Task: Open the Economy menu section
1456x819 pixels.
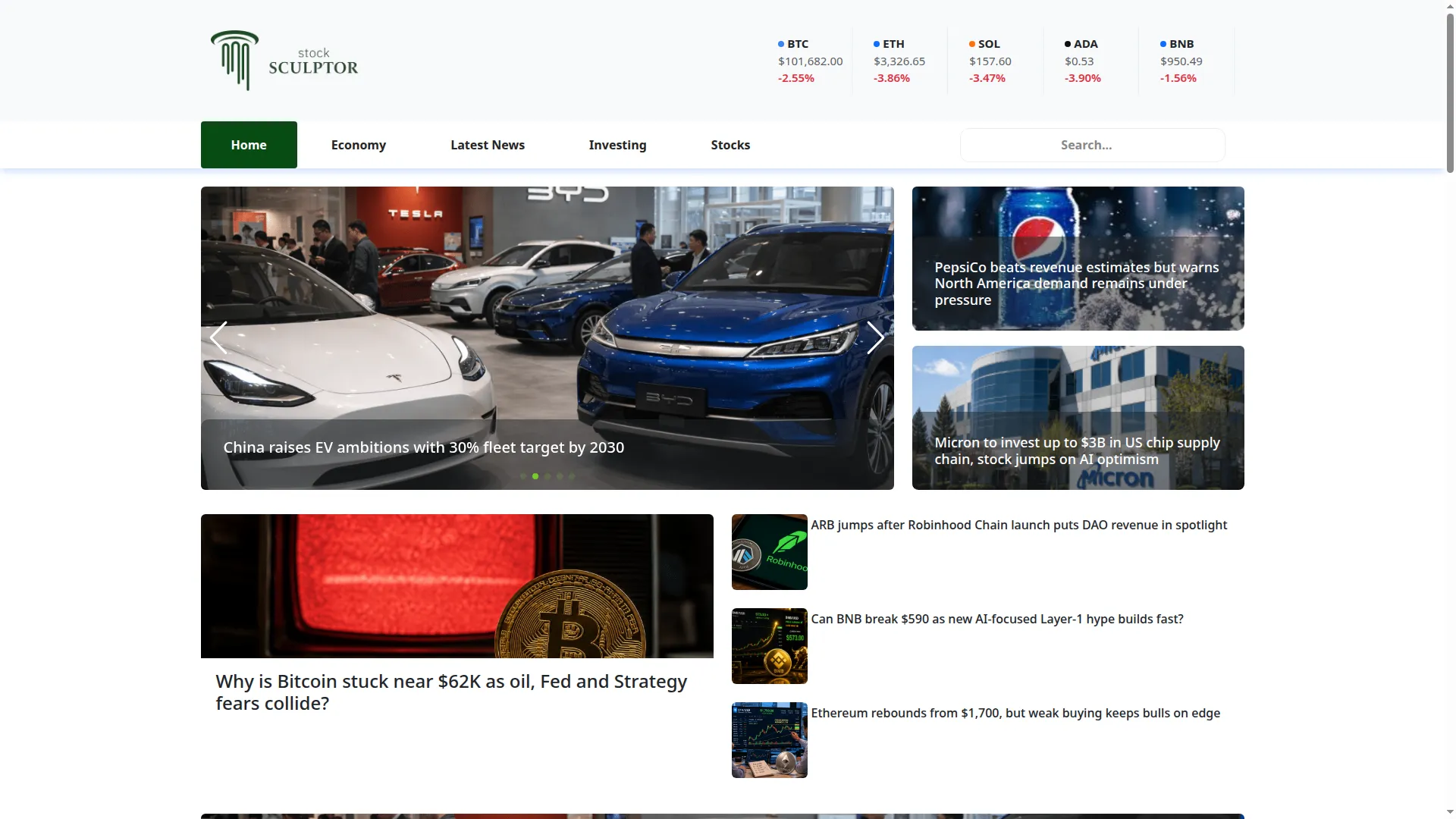Action: [359, 145]
